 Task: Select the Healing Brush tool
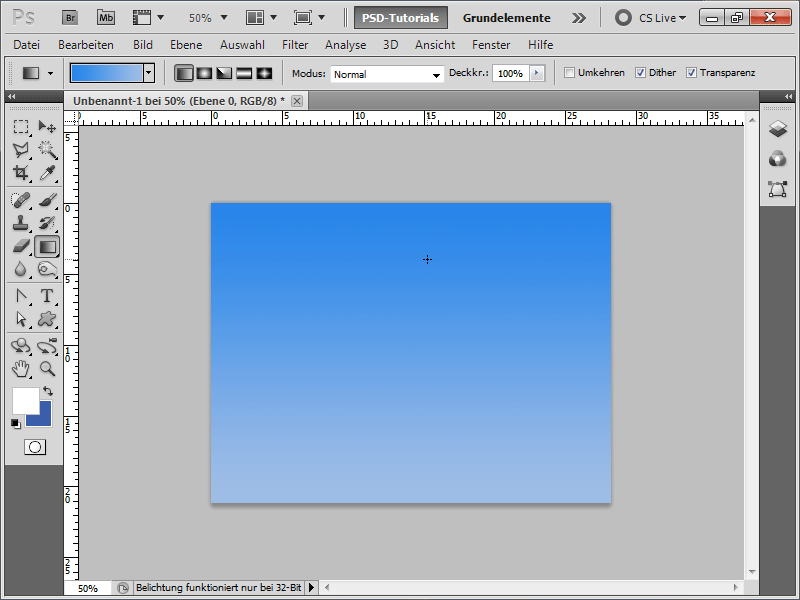click(21, 200)
